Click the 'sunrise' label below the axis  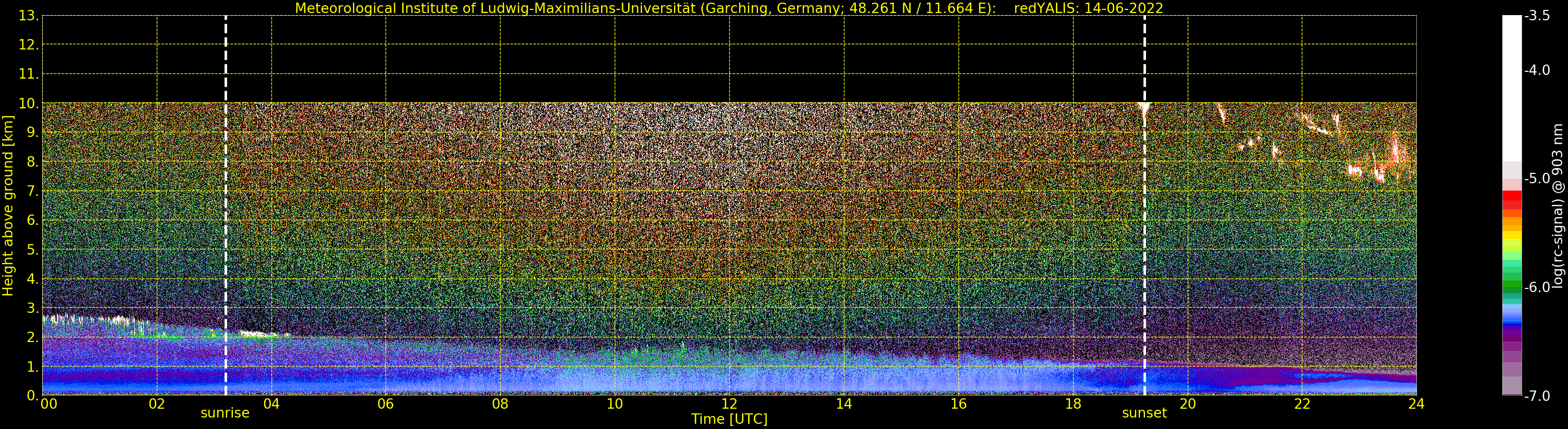pyautogui.click(x=225, y=413)
